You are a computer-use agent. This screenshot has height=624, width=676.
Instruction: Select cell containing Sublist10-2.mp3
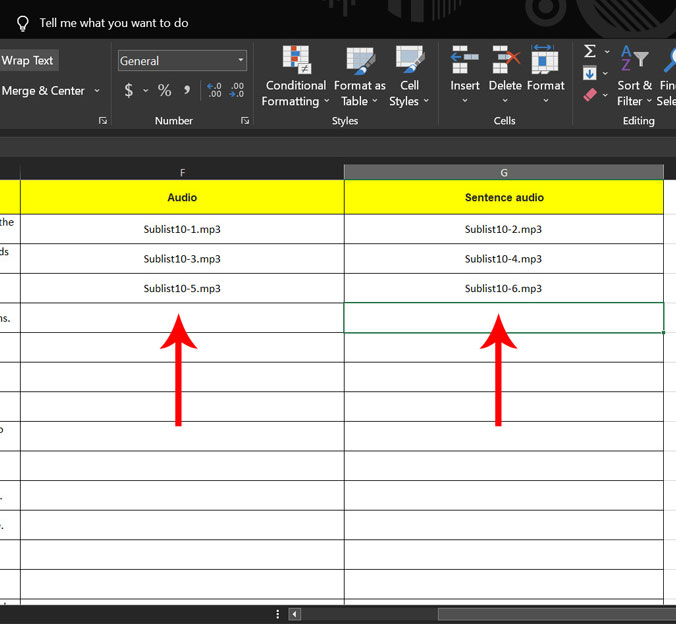(x=504, y=229)
